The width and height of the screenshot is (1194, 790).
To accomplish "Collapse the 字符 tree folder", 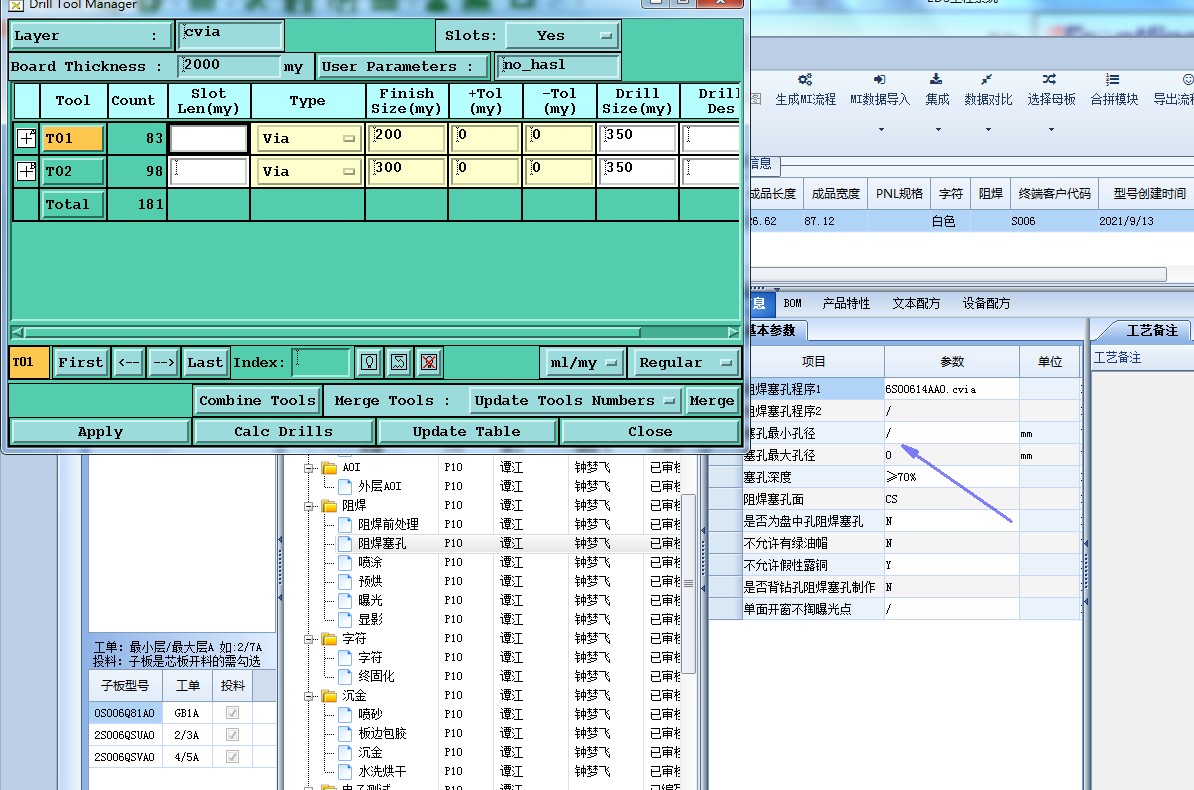I will 309,638.
